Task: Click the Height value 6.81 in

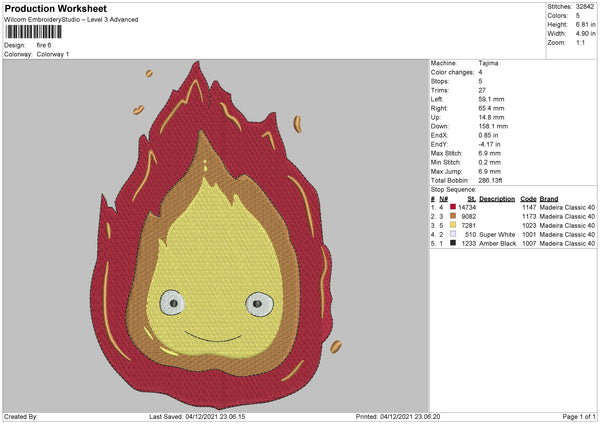Action: point(585,24)
